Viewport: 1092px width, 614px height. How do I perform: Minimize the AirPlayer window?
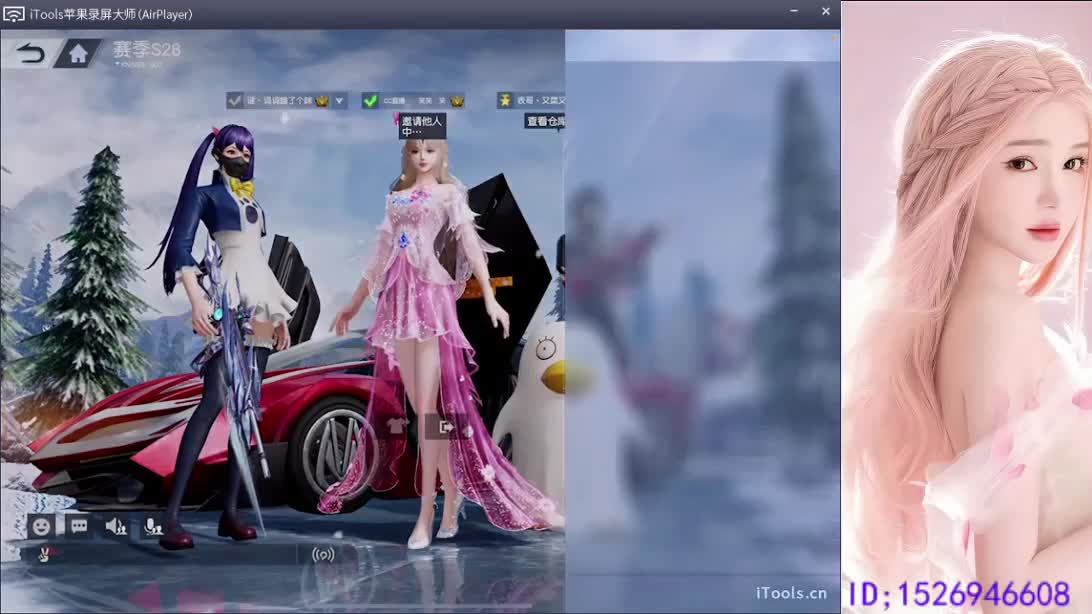(794, 12)
